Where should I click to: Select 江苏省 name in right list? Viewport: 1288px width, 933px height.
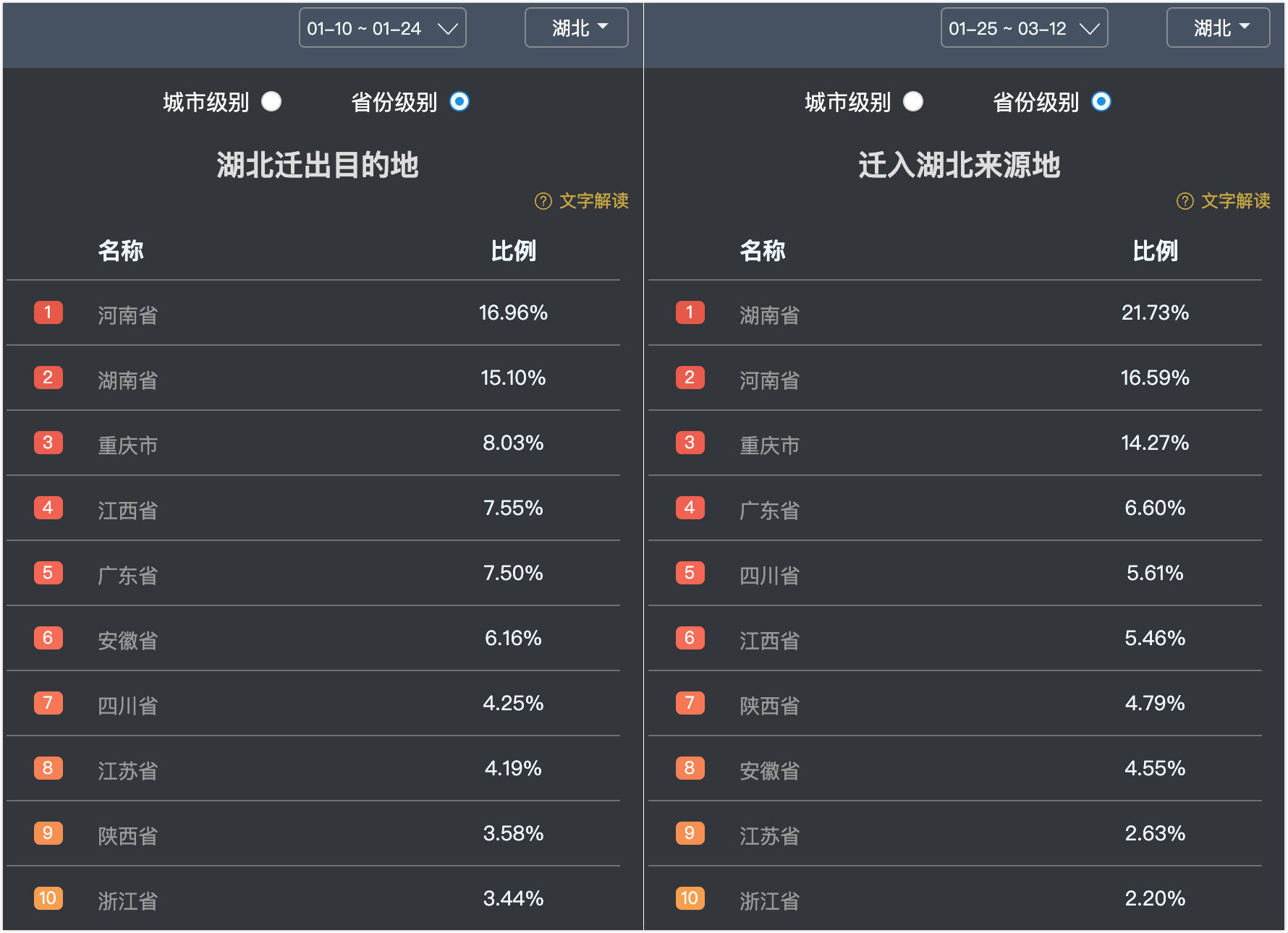770,836
